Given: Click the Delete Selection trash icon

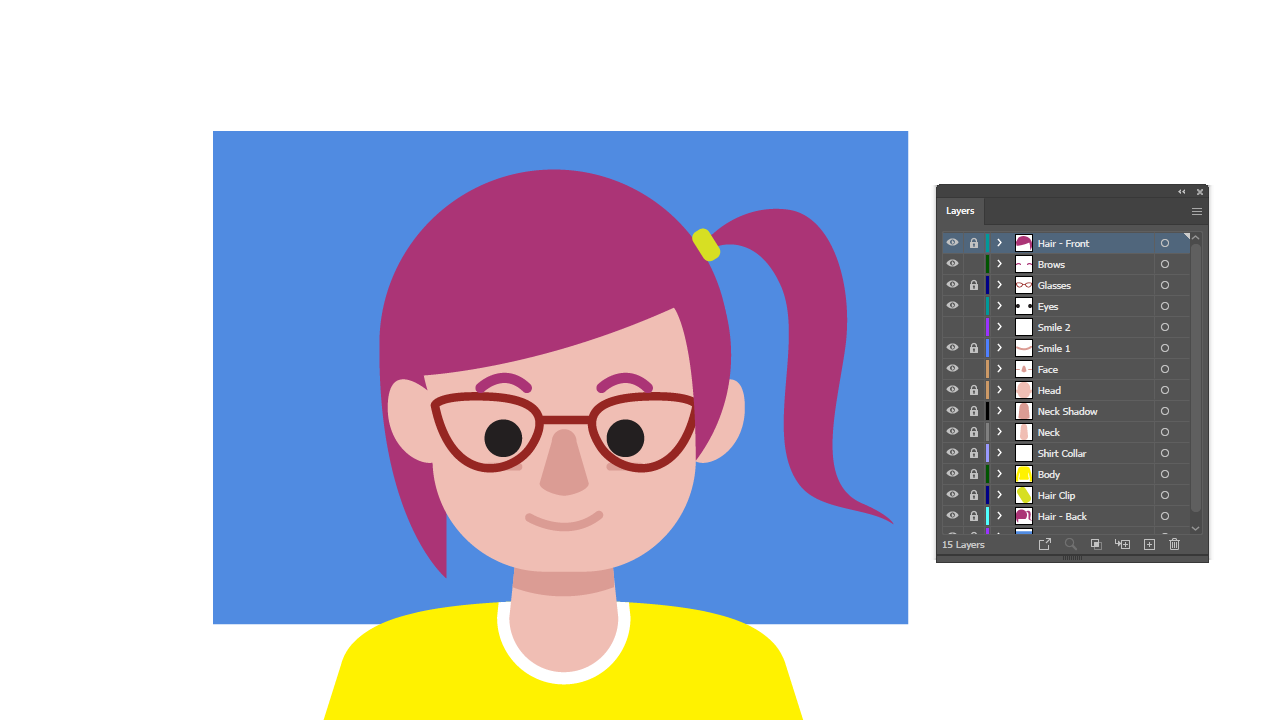Looking at the screenshot, I should point(1175,544).
